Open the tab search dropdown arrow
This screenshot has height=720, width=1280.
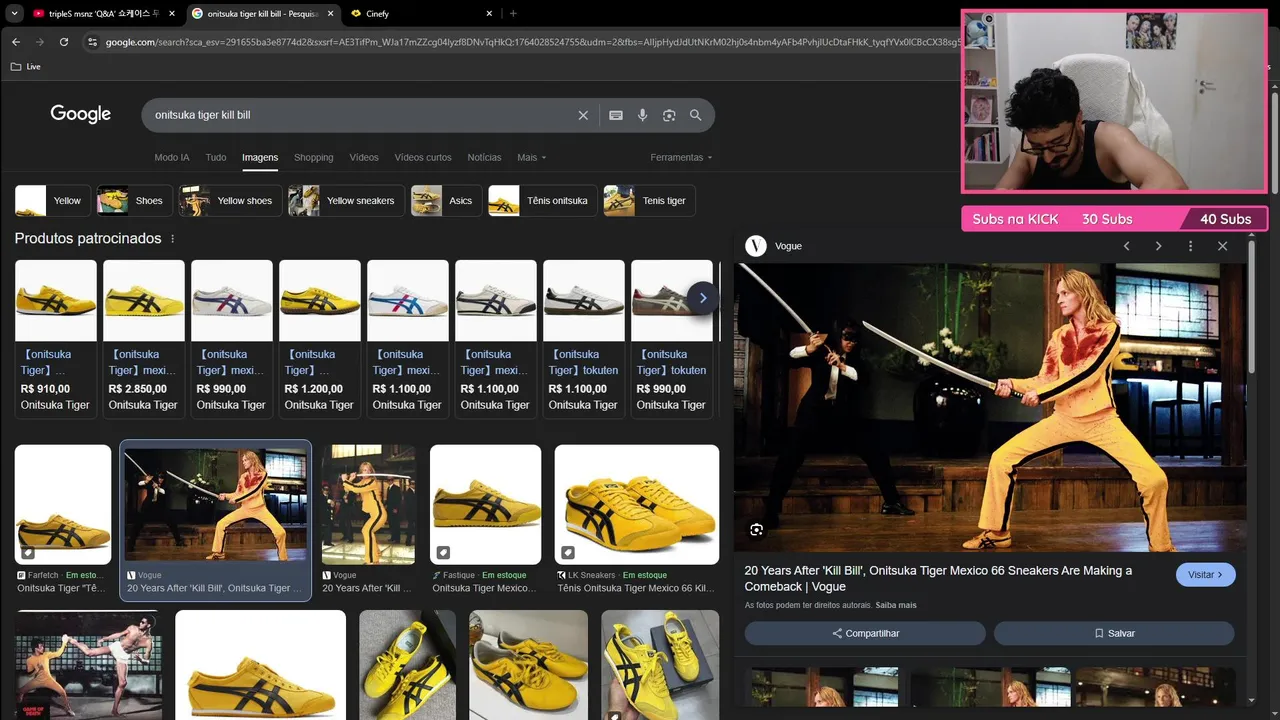click(14, 13)
